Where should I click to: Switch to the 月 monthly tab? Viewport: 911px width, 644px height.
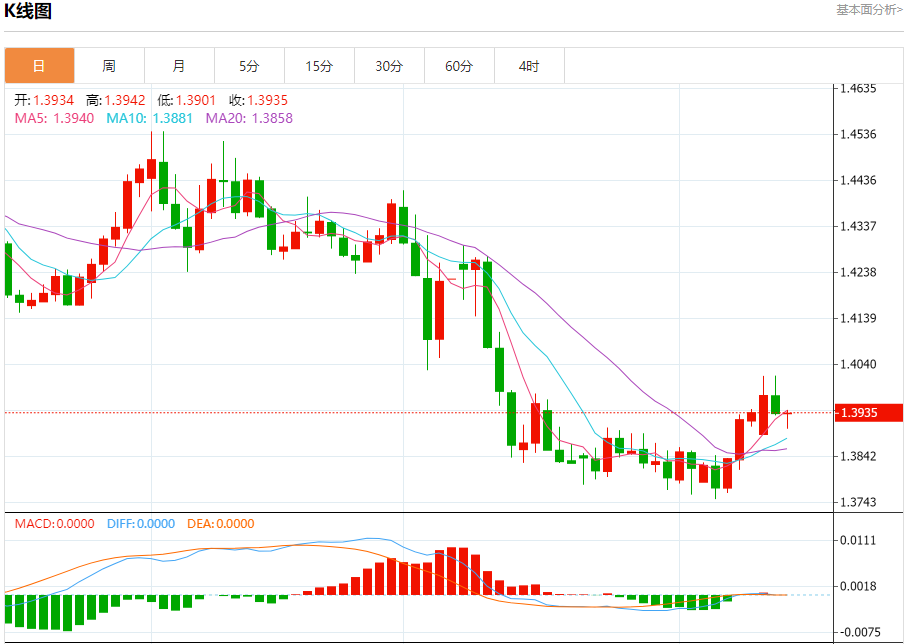180,66
